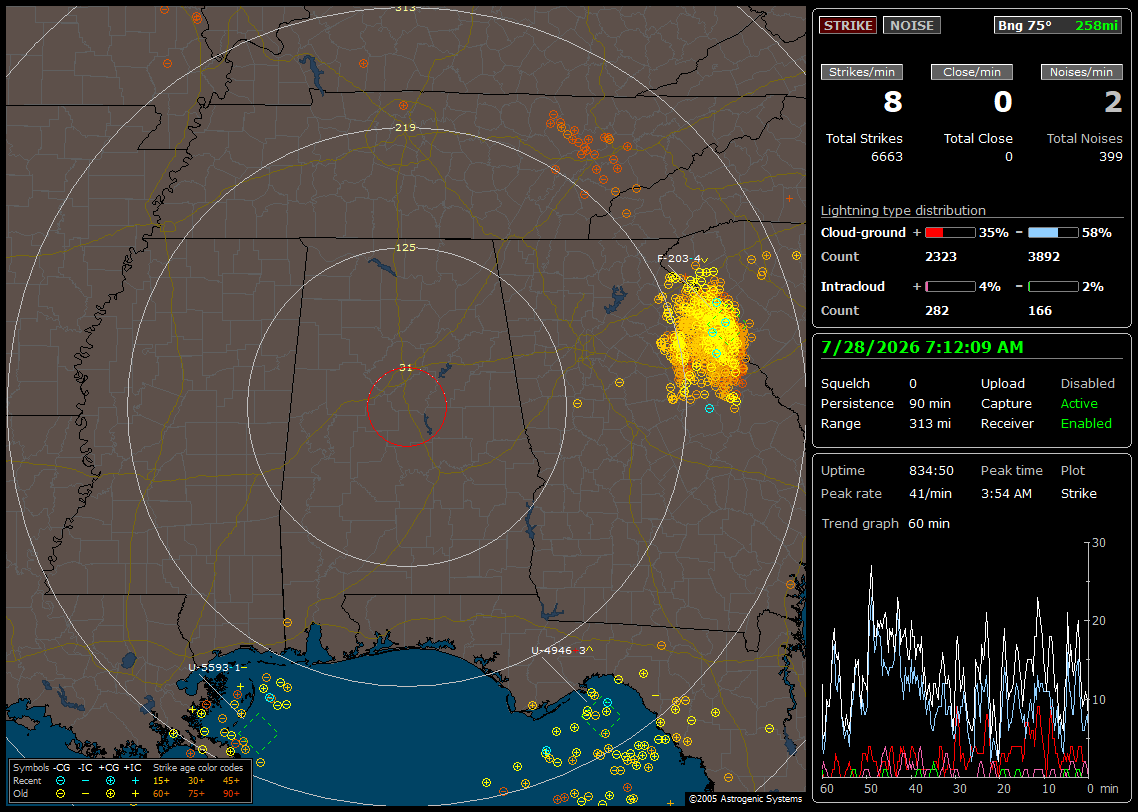Click the negative intracloud count 166
This screenshot has width=1138, height=812.
[1040, 311]
